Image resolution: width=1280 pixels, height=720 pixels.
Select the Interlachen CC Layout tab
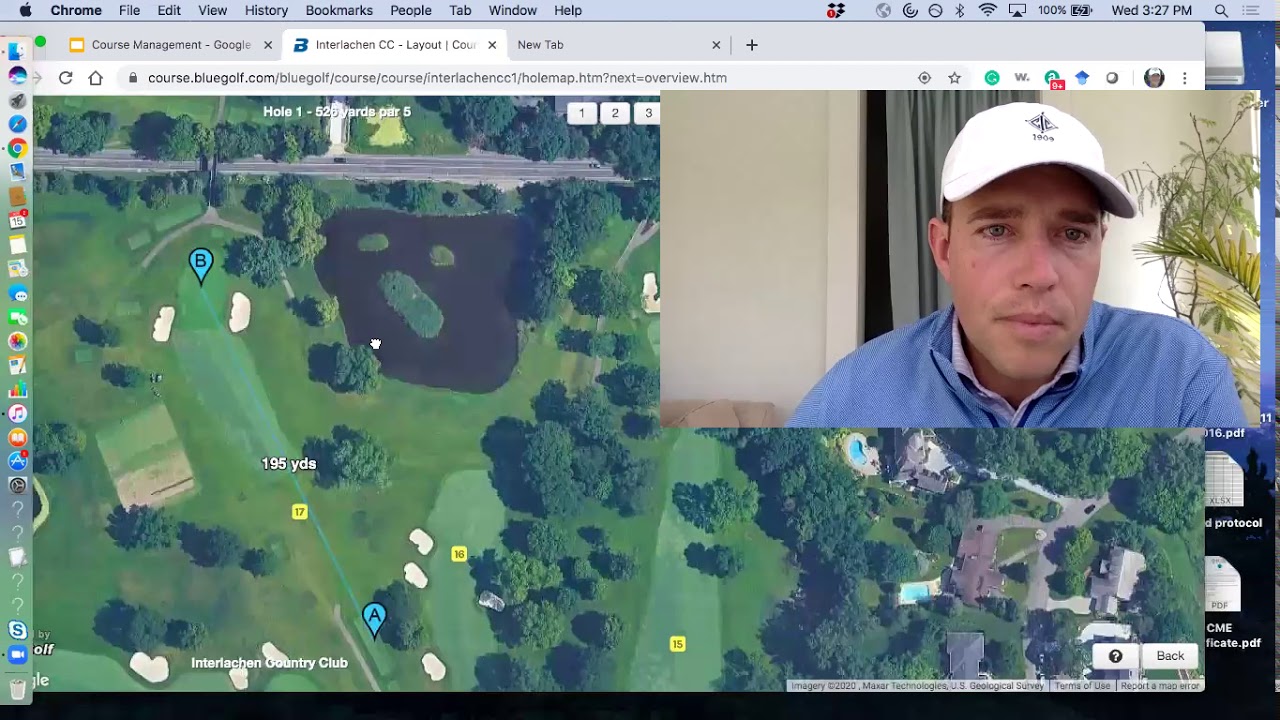click(x=395, y=45)
